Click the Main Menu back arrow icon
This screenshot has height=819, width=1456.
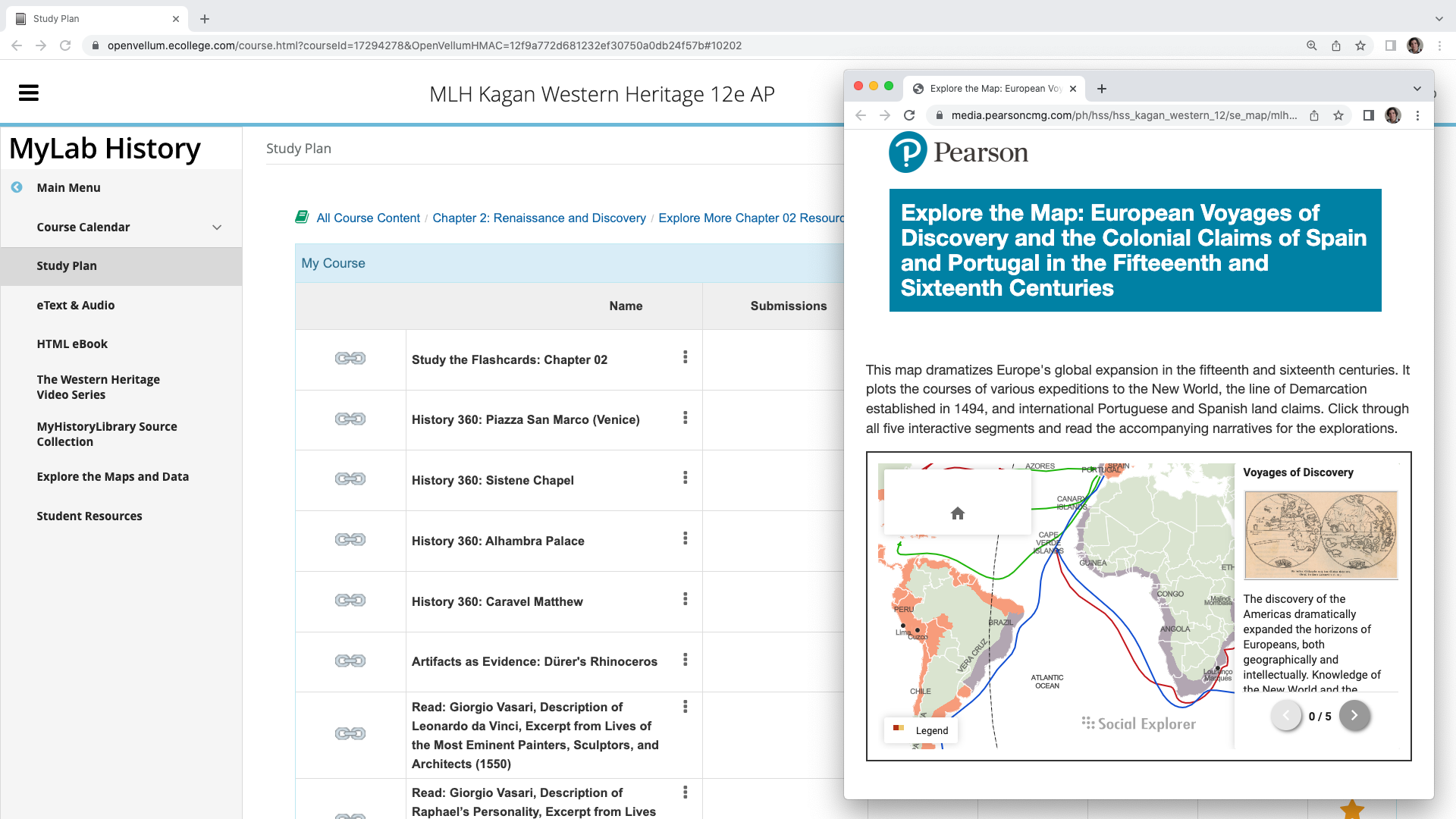pyautogui.click(x=17, y=187)
